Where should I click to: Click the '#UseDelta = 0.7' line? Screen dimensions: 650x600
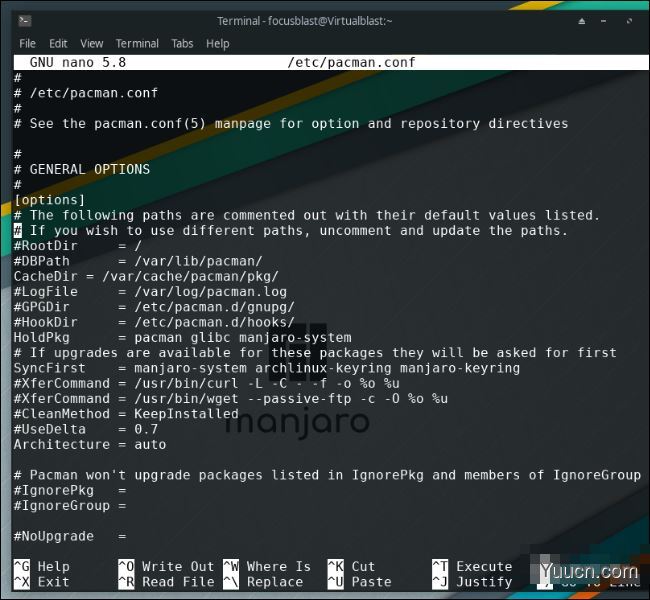point(86,430)
